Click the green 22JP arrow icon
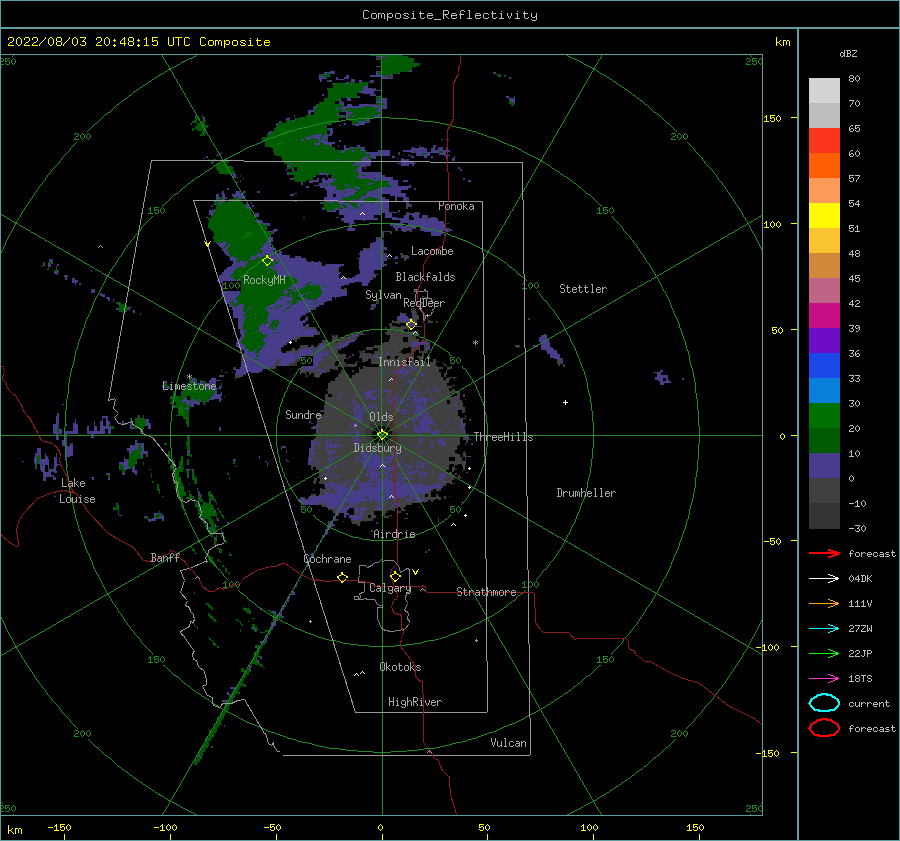 [824, 653]
